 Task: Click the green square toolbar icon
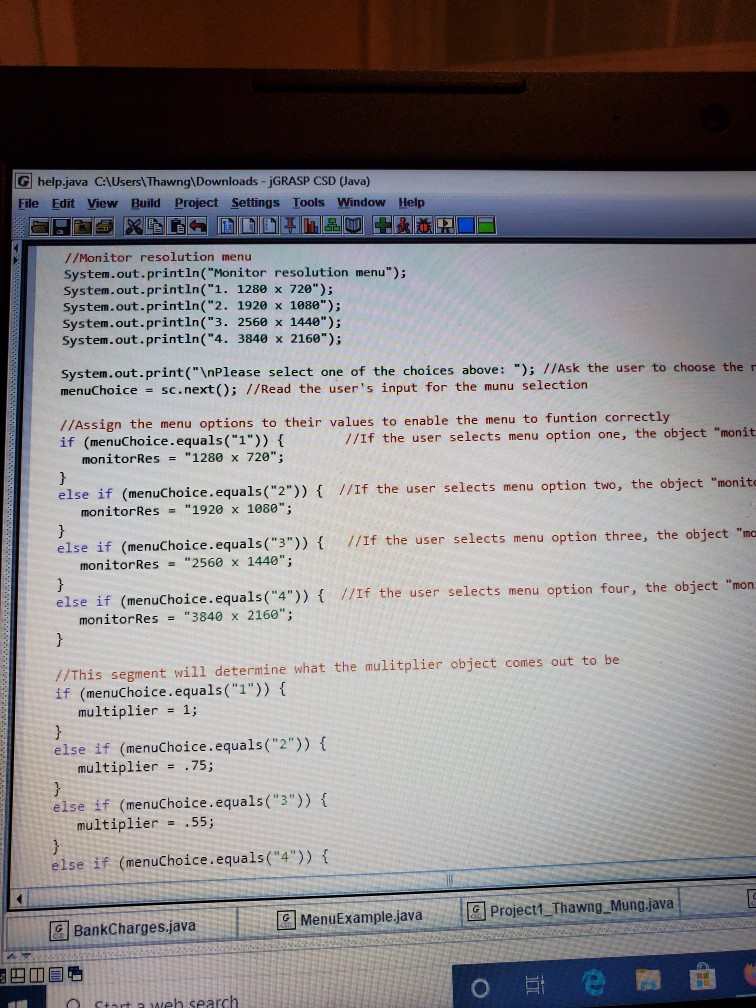[486, 226]
